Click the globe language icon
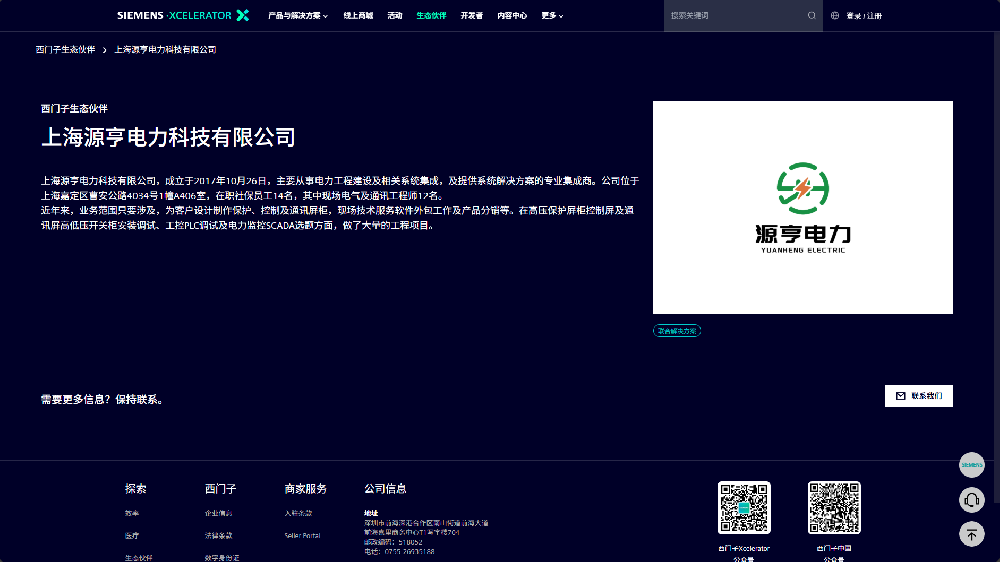The image size is (1000, 562). [x=835, y=15]
